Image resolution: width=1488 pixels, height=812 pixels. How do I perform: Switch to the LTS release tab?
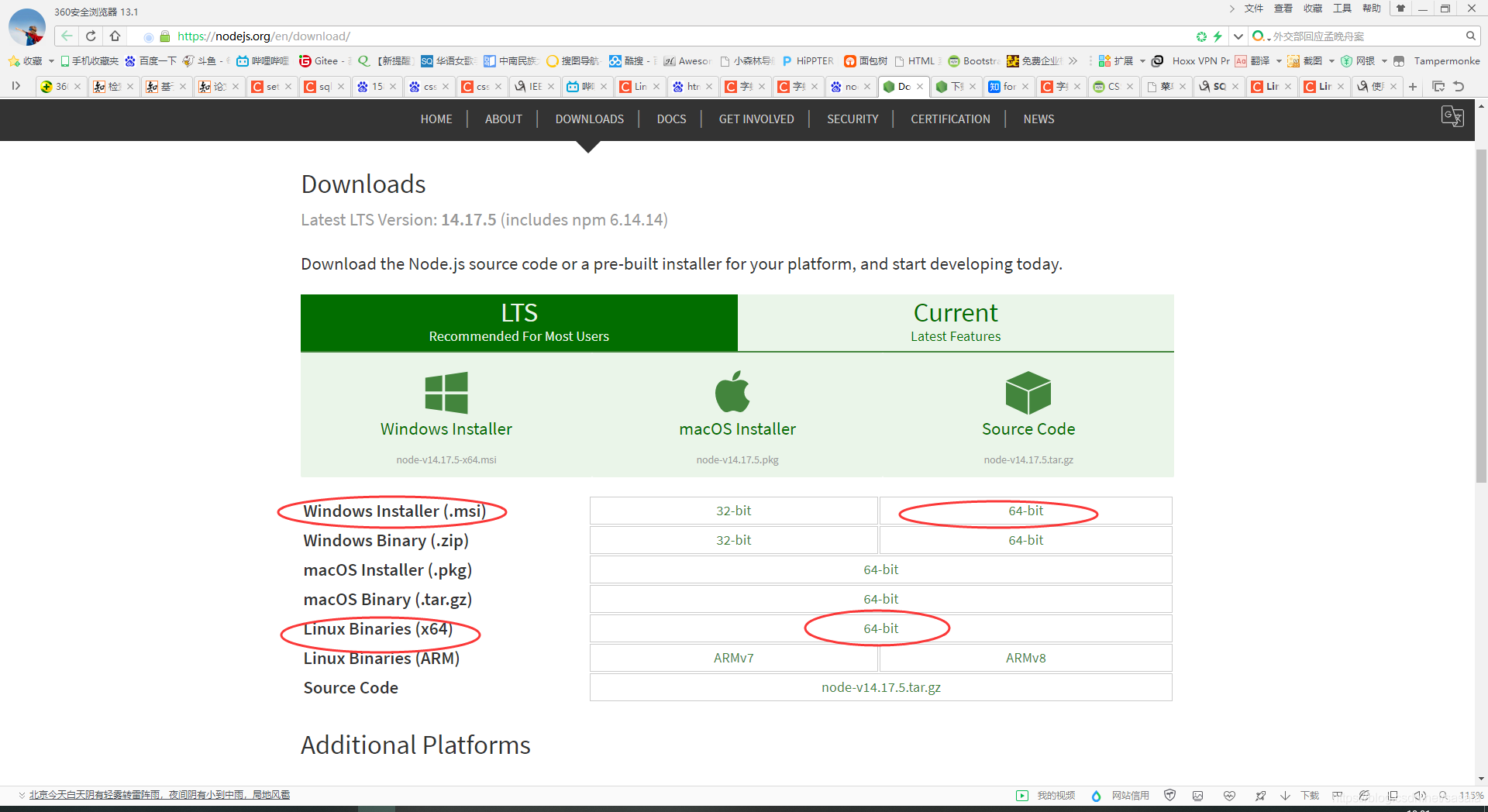(x=519, y=322)
